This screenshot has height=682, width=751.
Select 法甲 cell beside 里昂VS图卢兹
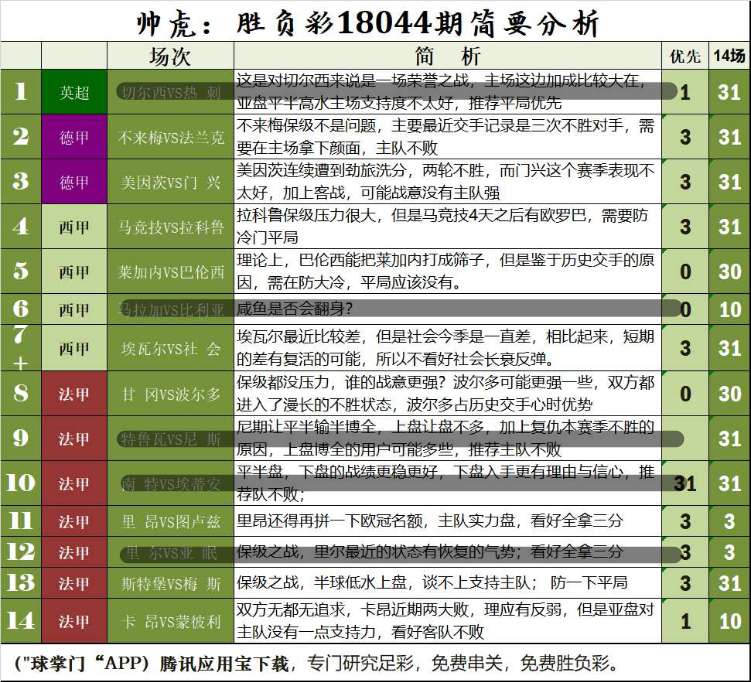click(x=74, y=521)
